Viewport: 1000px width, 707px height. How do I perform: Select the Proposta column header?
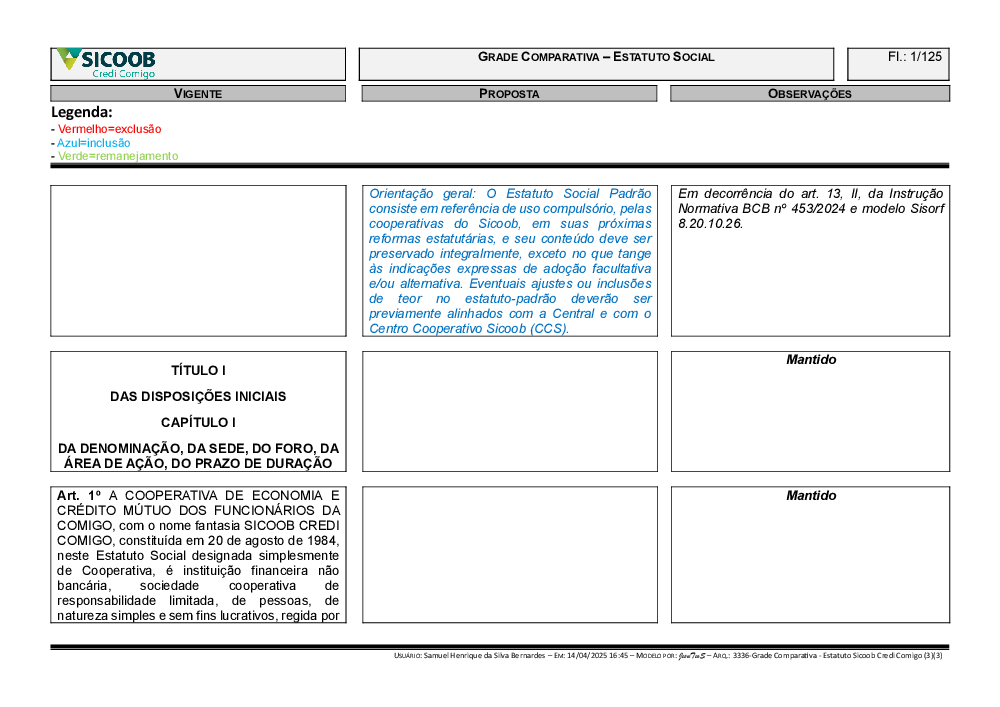[x=509, y=94]
